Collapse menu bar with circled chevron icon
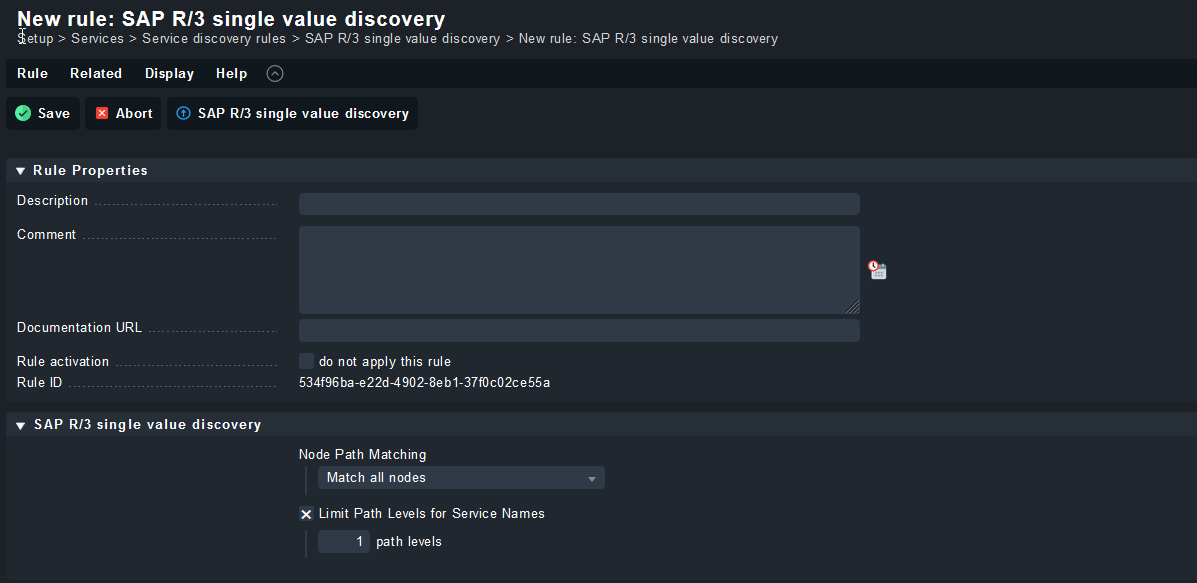Screen dimensions: 1197x583 275,73
